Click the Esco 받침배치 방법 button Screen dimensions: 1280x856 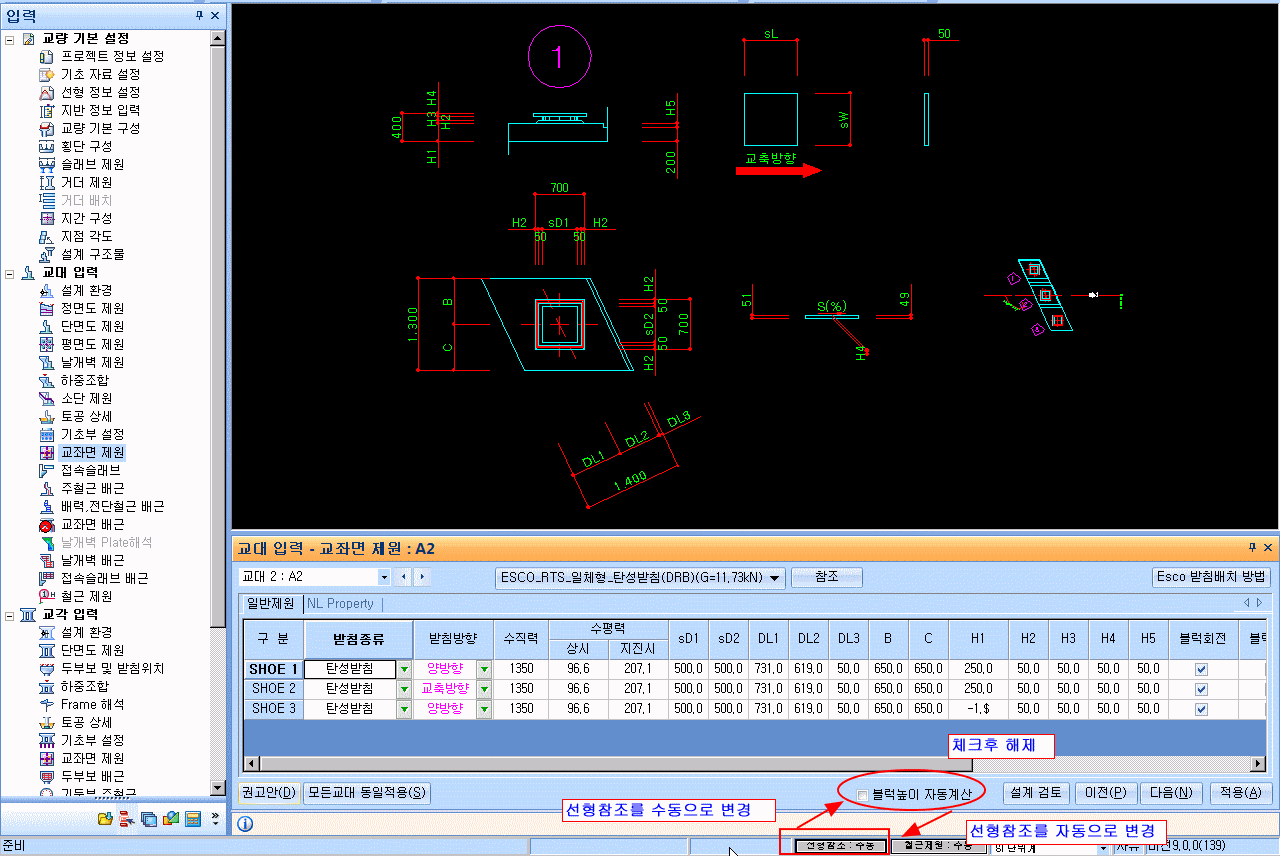pyautogui.click(x=1211, y=577)
